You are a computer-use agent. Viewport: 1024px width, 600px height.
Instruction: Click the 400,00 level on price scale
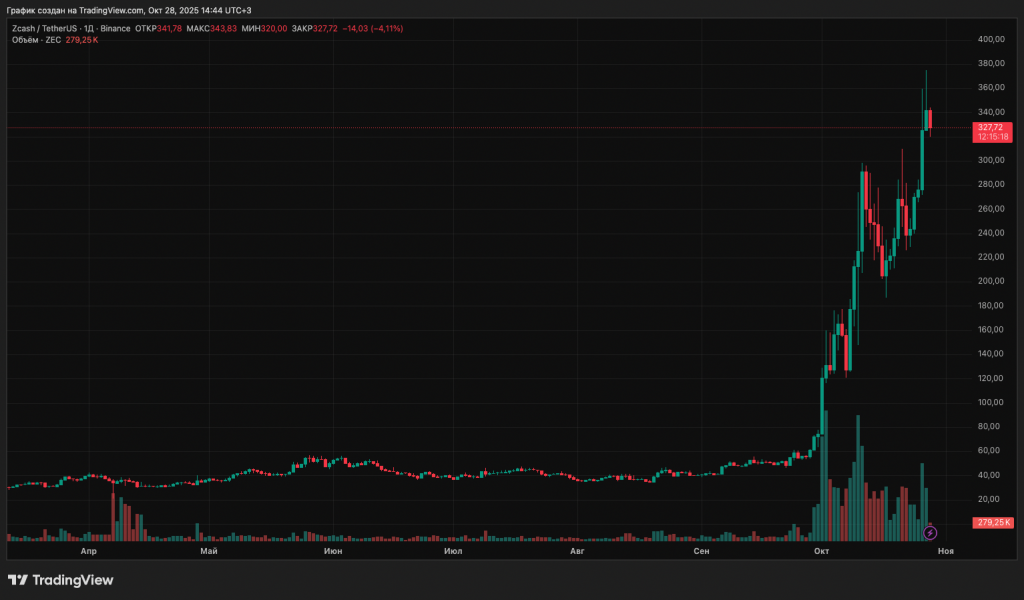[991, 39]
